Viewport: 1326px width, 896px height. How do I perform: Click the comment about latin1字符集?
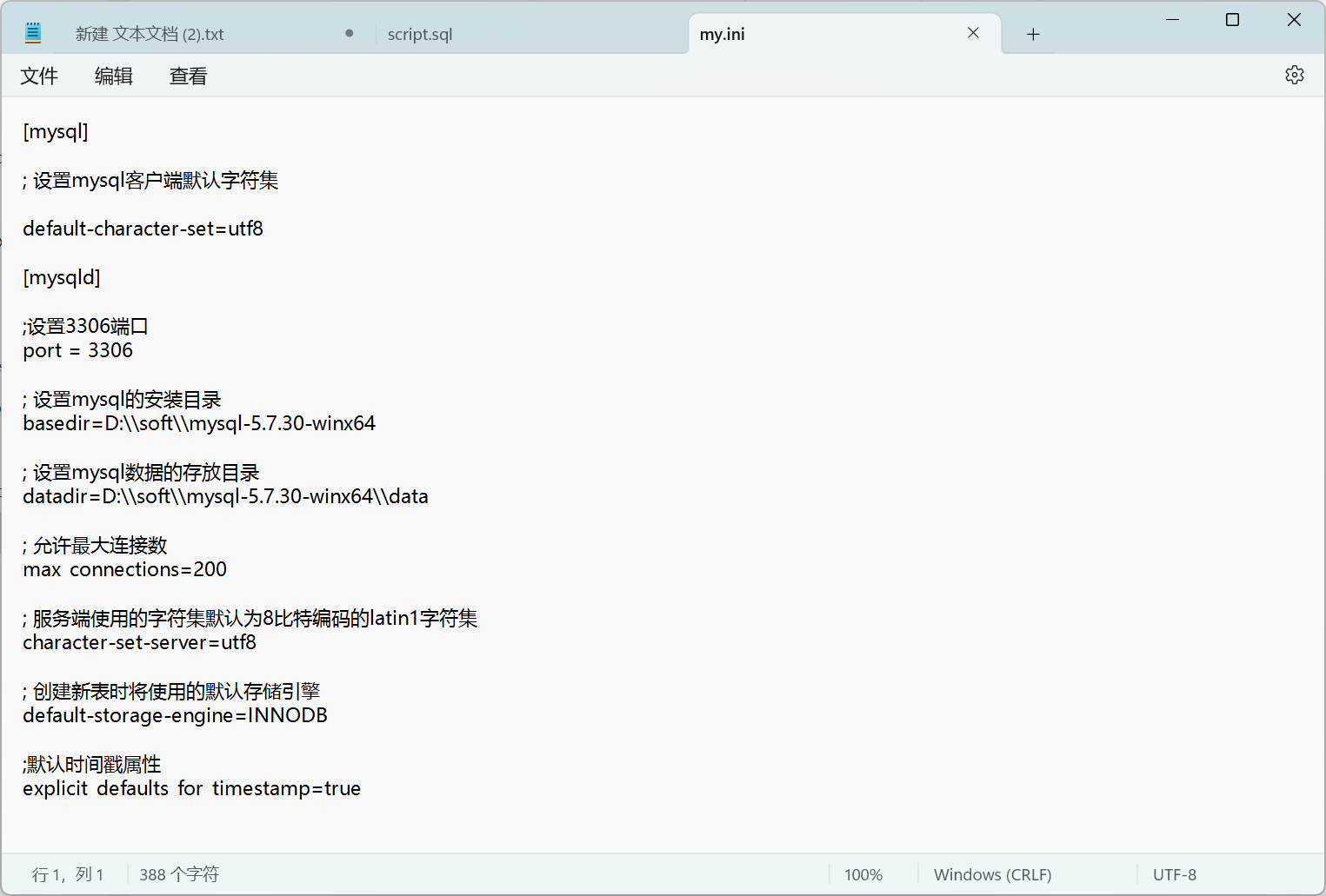pyautogui.click(x=250, y=618)
